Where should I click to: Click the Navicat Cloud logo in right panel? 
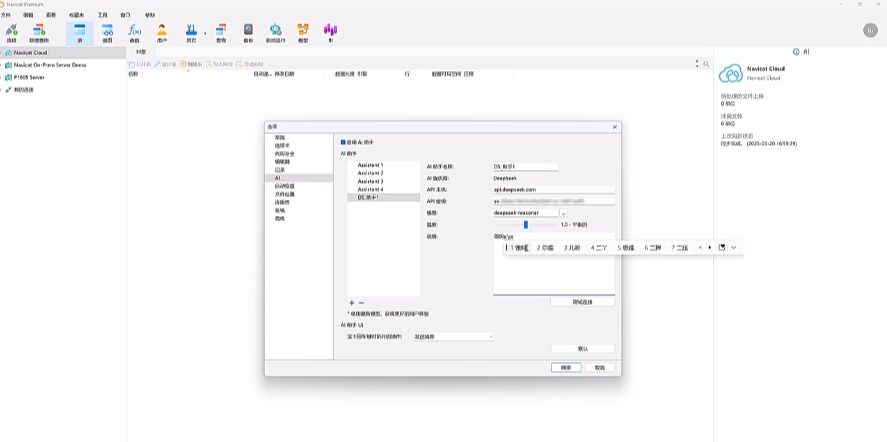[x=730, y=74]
